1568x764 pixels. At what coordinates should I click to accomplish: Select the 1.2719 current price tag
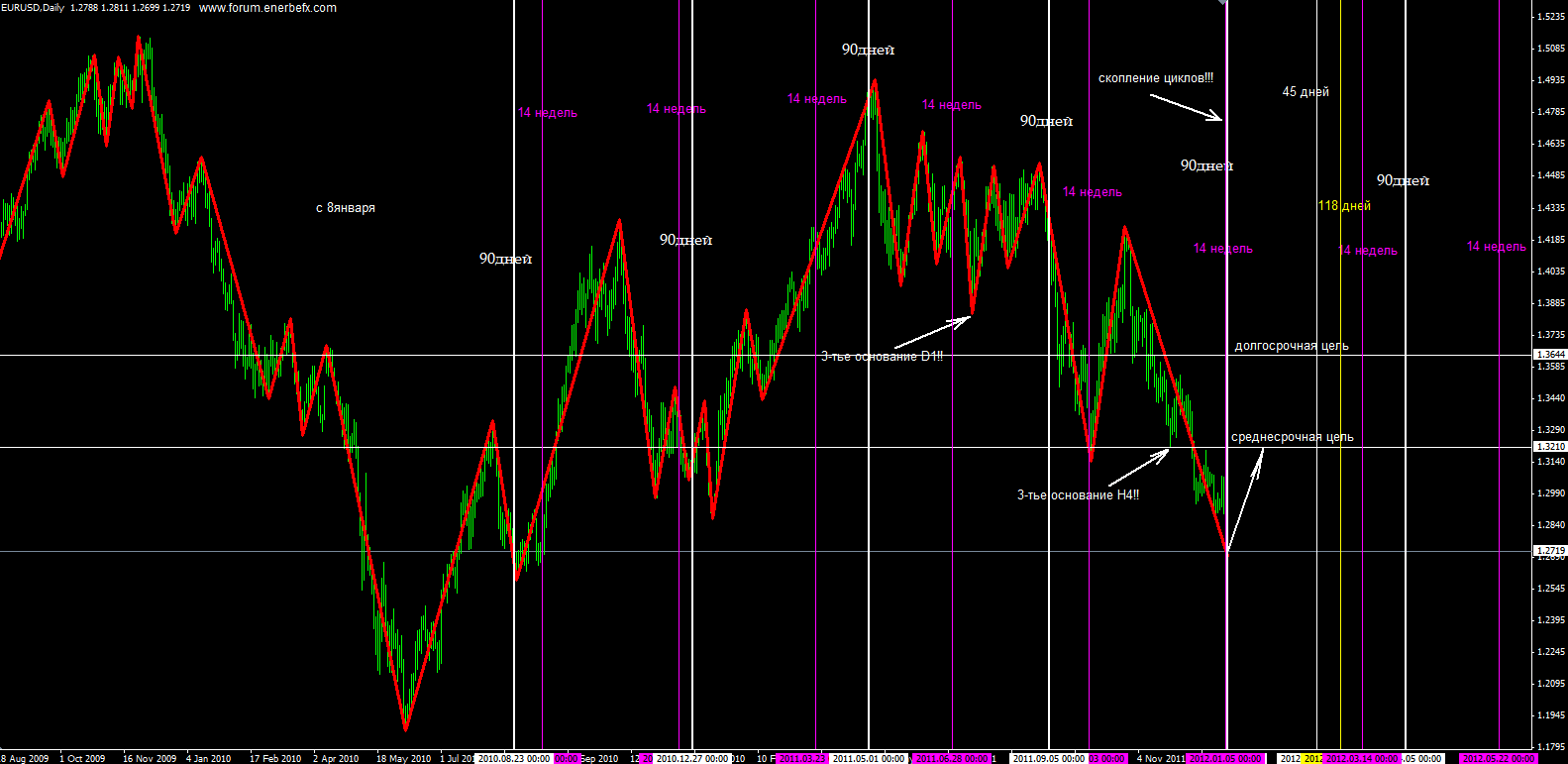[x=1550, y=550]
